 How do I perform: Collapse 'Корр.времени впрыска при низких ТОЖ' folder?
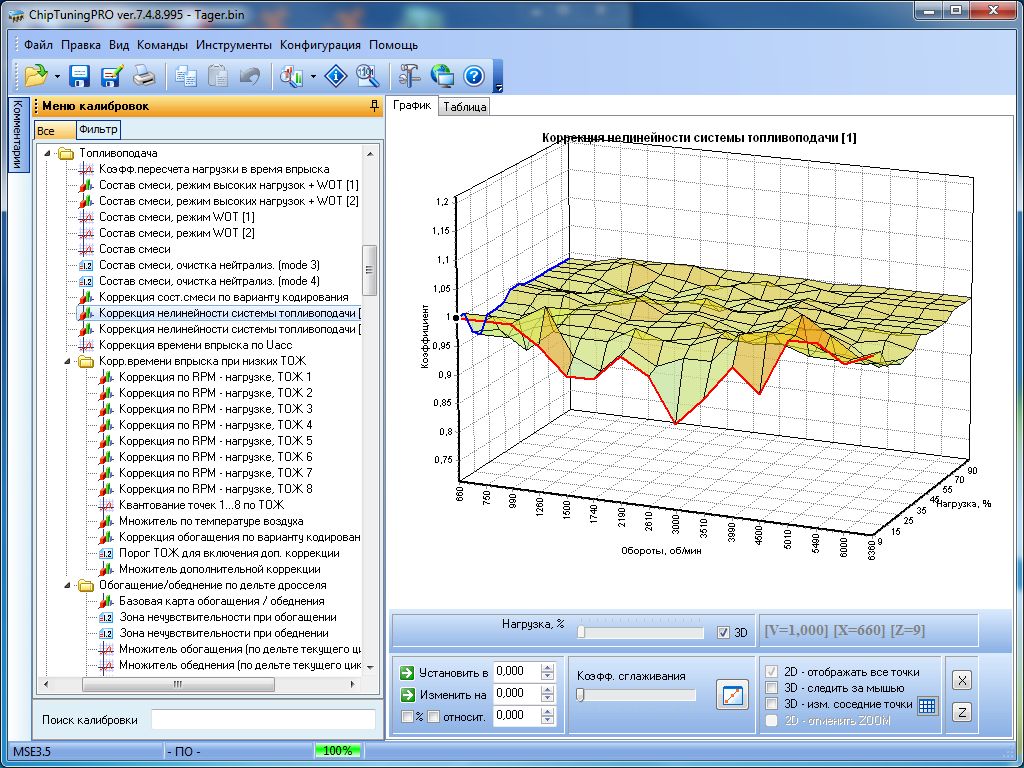67,361
